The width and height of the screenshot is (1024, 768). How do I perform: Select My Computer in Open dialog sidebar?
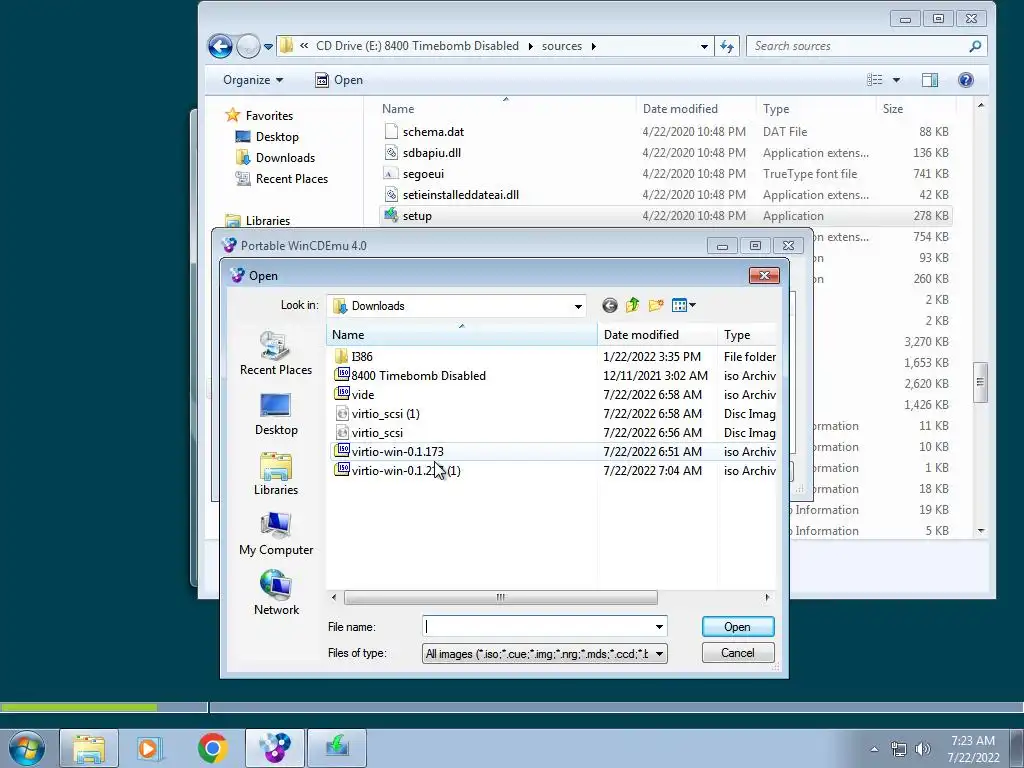(276, 534)
